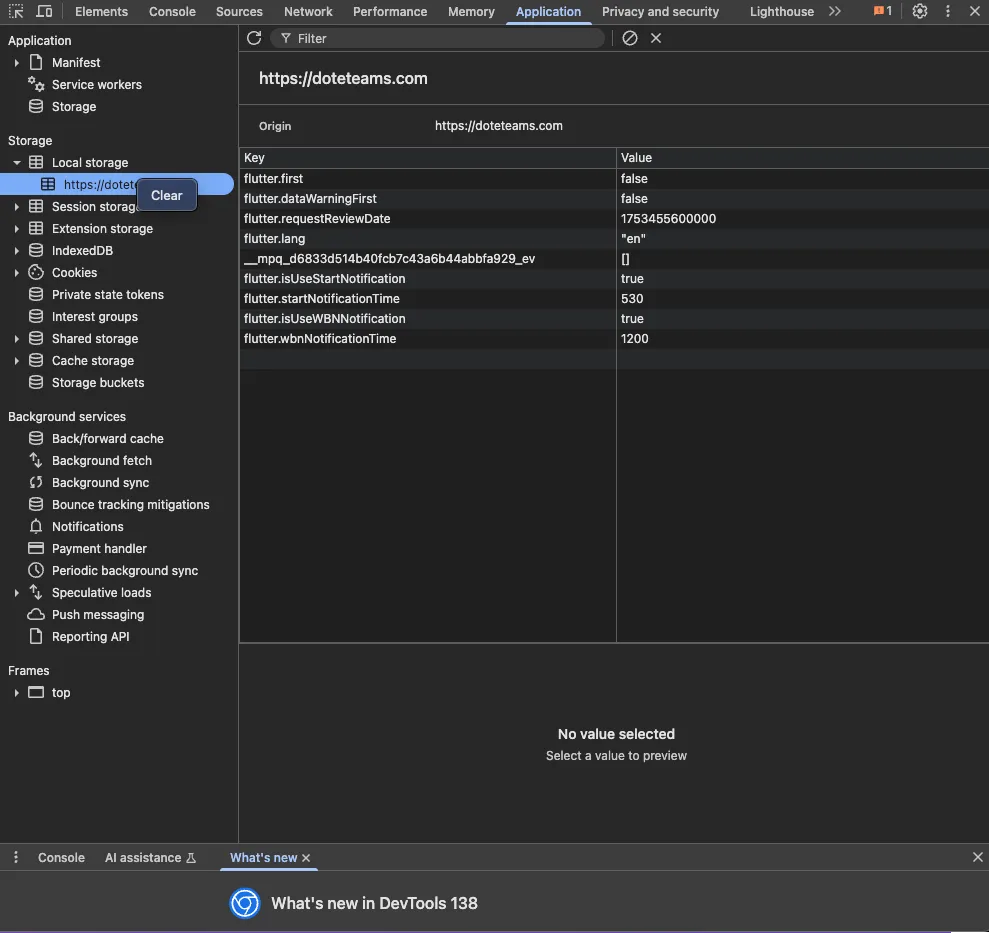Expand the IndexedDB node
This screenshot has height=933, width=989.
coord(16,250)
